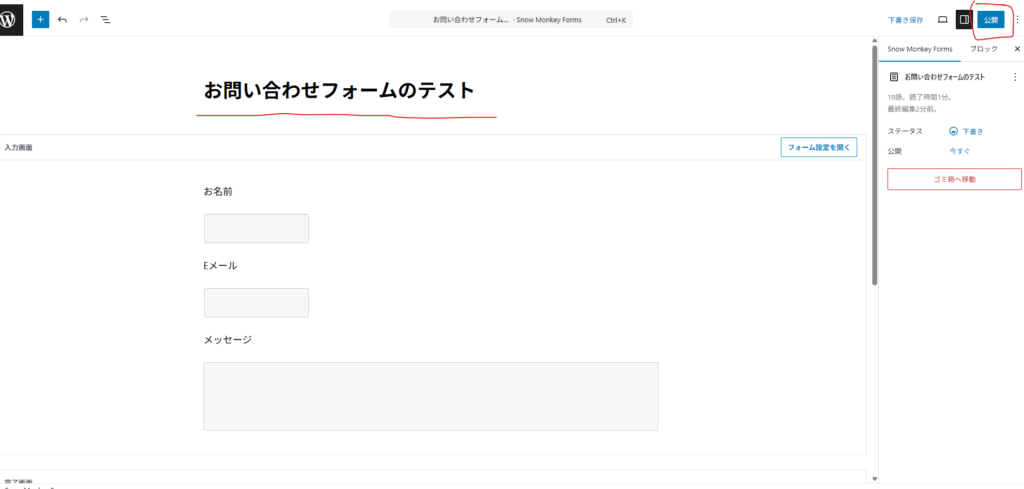1024x489 pixels.
Task: Click the sidebar title お問い合わせフォームのテスト
Action: tap(945, 77)
